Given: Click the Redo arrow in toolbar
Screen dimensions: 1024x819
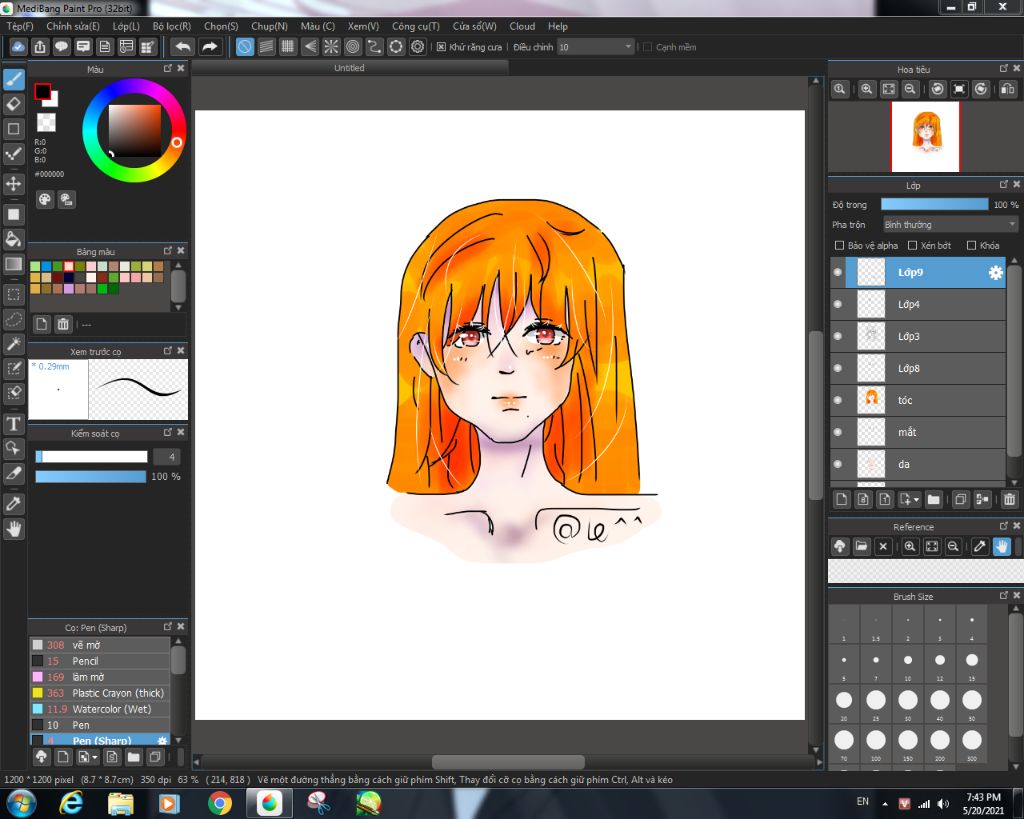Looking at the screenshot, I should click(209, 47).
